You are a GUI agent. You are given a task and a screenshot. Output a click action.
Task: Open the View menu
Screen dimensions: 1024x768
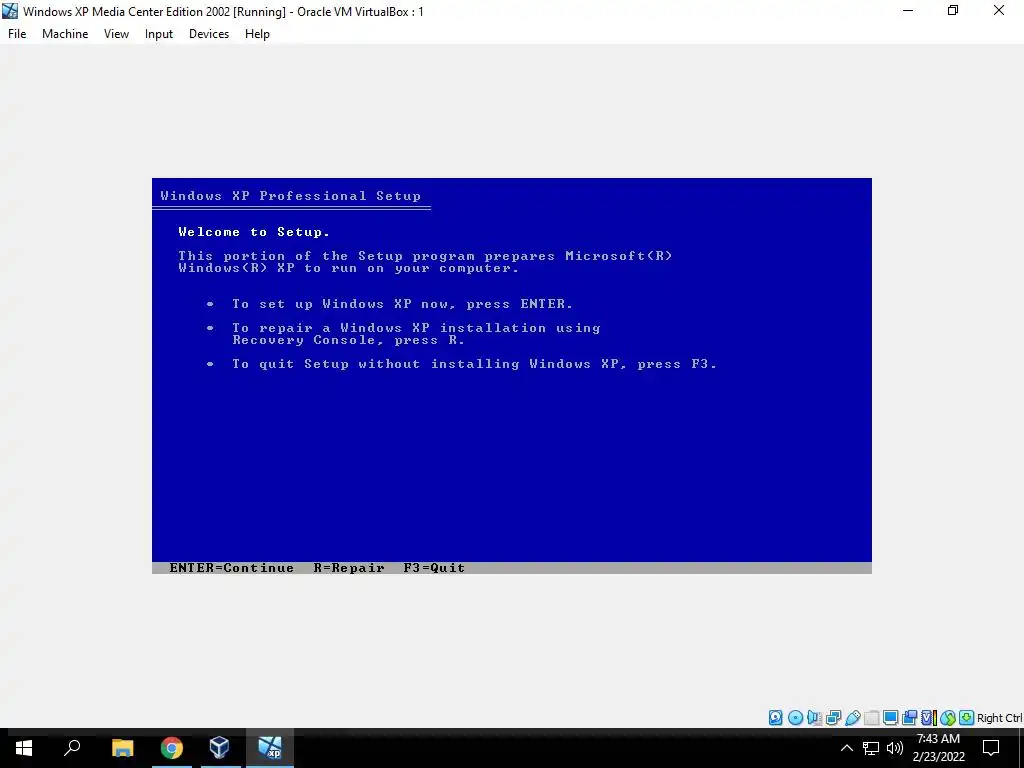(116, 34)
